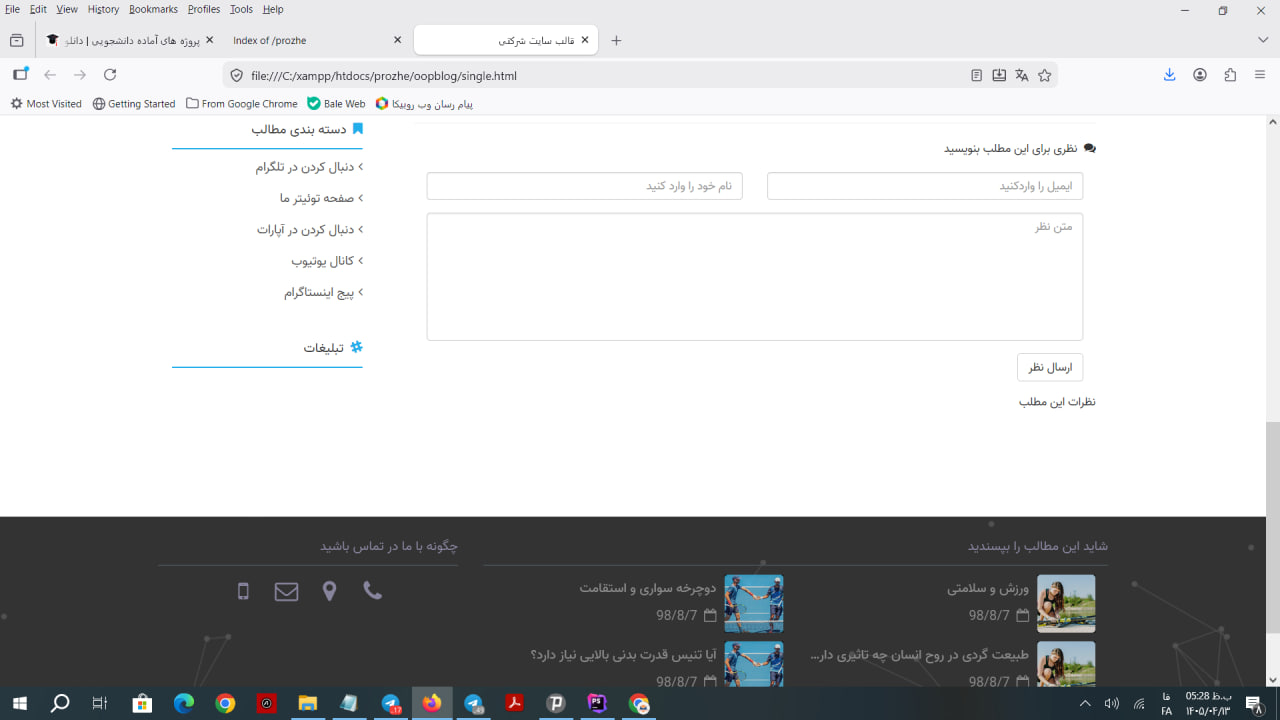Open Windows Start menu
1280x720 pixels.
pyautogui.click(x=19, y=704)
